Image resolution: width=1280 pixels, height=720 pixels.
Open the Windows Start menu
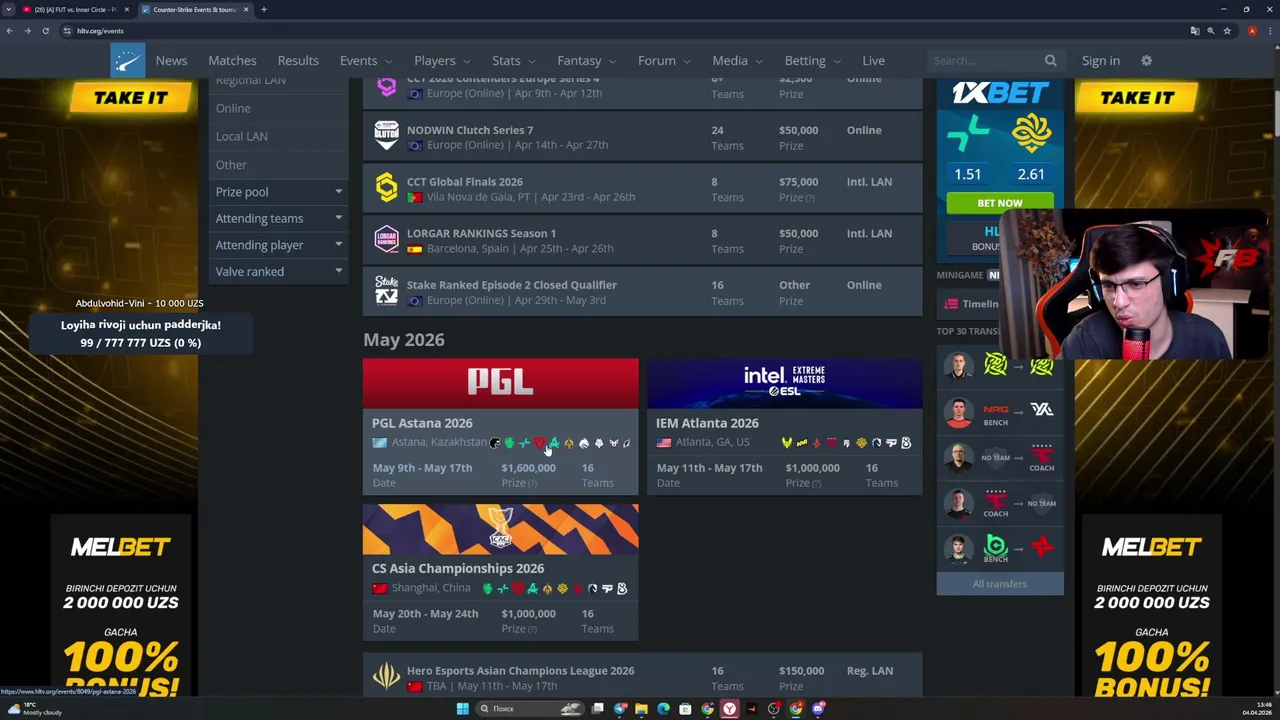pyautogui.click(x=462, y=709)
